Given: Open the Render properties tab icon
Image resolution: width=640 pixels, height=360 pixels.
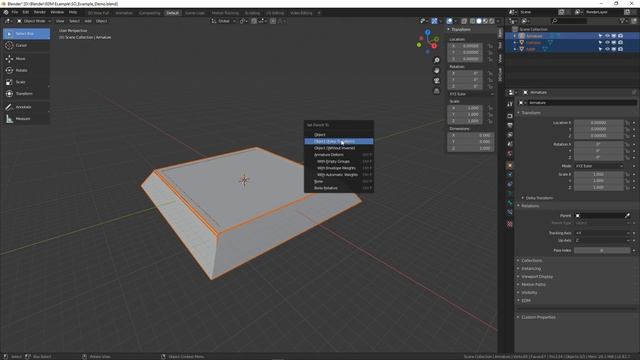Looking at the screenshot, I should pyautogui.click(x=510, y=116).
